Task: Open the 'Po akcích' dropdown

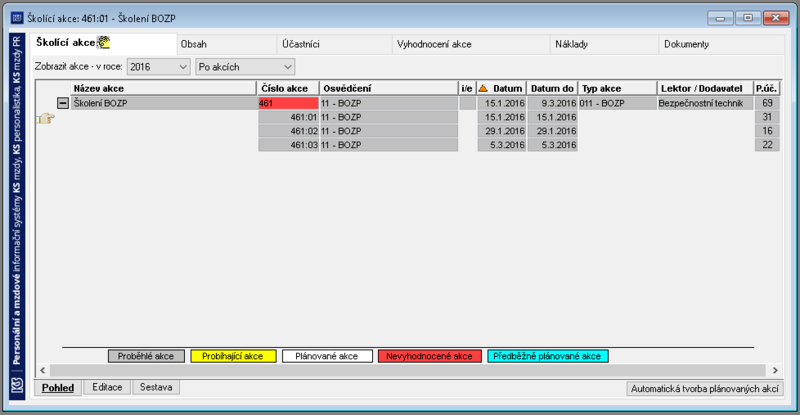Action: pyautogui.click(x=245, y=67)
